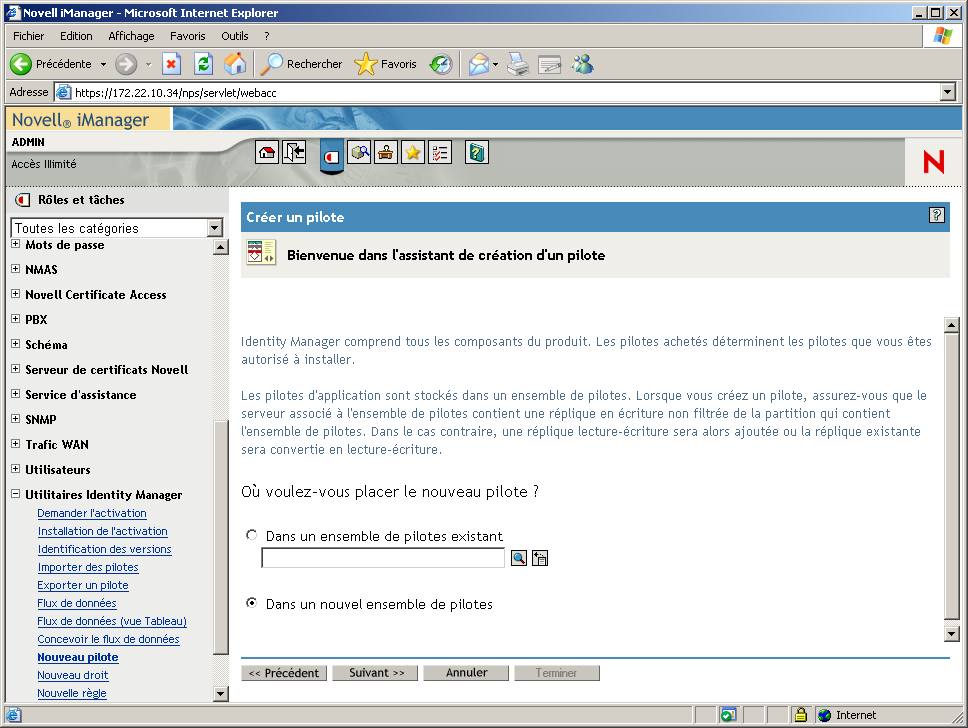Viewport: 968px width, 728px height.
Task: Open Favorites using the star icon
Action: [411, 152]
